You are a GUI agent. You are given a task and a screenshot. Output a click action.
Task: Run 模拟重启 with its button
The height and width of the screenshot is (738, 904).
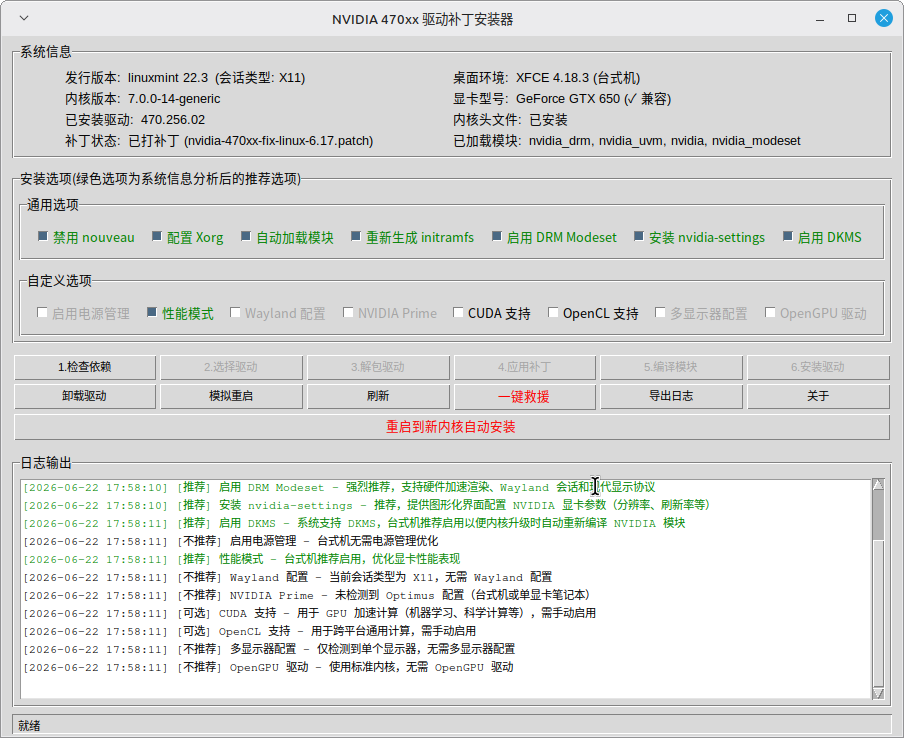point(231,397)
